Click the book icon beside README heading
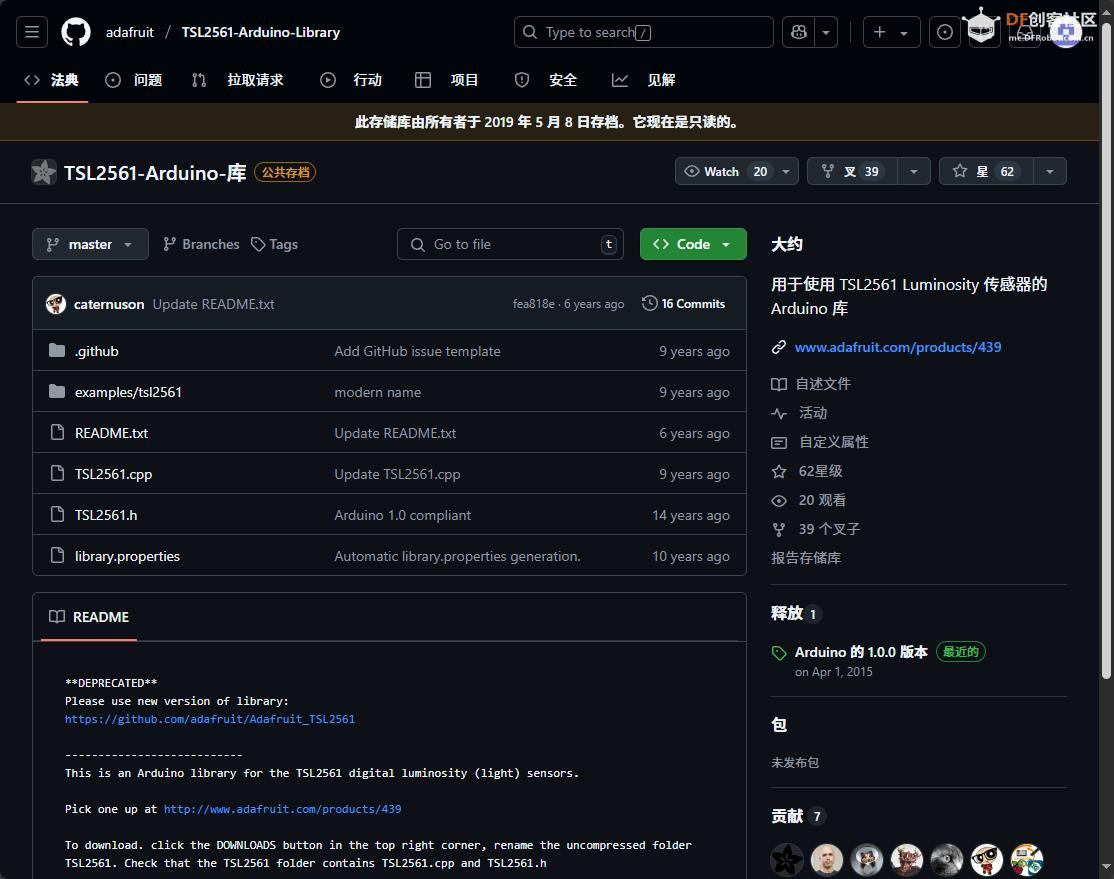The width and height of the screenshot is (1114, 879). (x=57, y=616)
